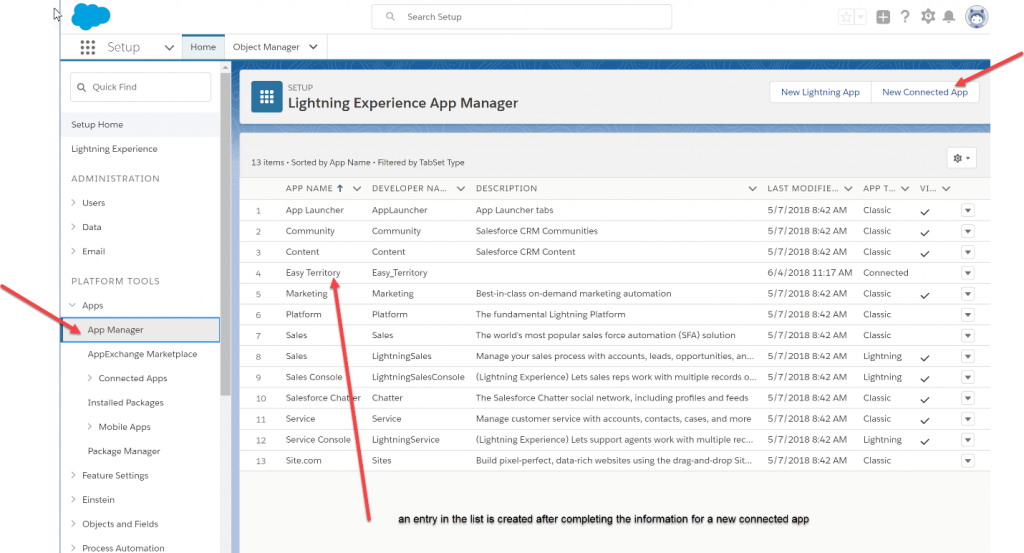This screenshot has width=1024, height=553.
Task: Collapse the Apps tree node
Action: (x=72, y=305)
